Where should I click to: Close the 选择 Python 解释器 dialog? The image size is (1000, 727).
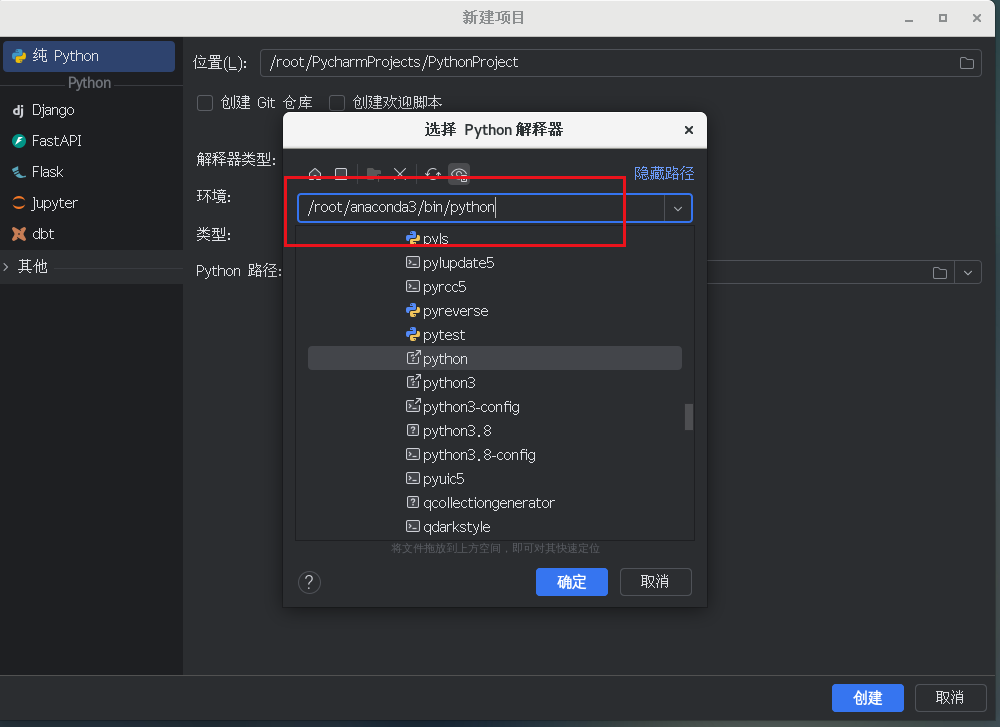coord(689,130)
